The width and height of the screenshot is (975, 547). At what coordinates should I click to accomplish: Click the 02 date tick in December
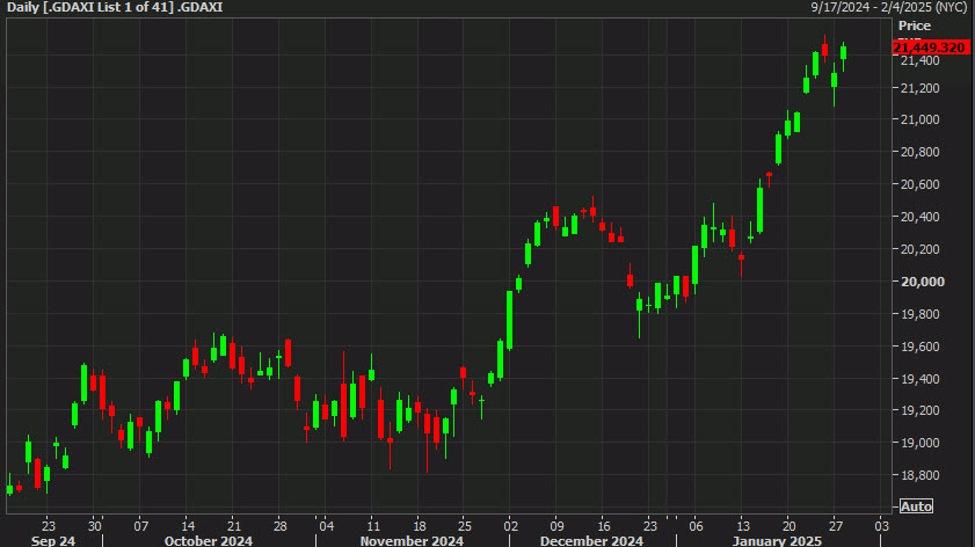(x=511, y=526)
